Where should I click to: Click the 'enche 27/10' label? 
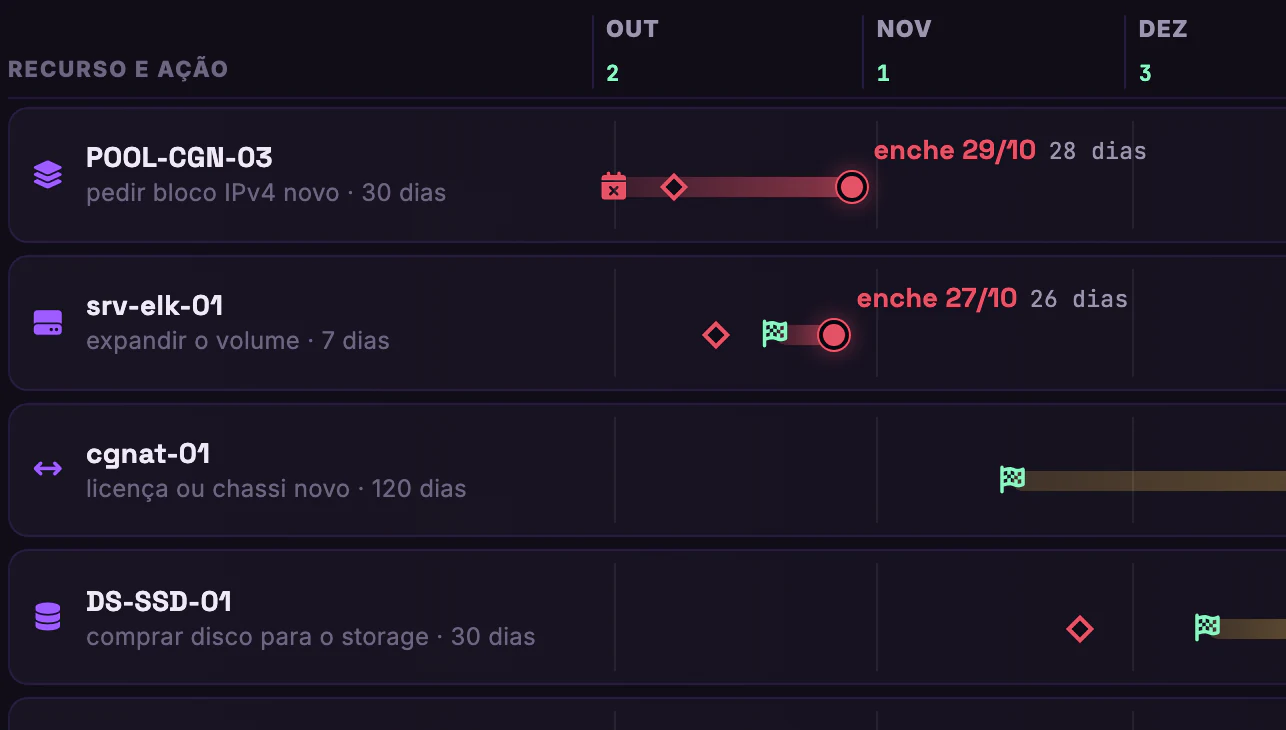(x=937, y=298)
